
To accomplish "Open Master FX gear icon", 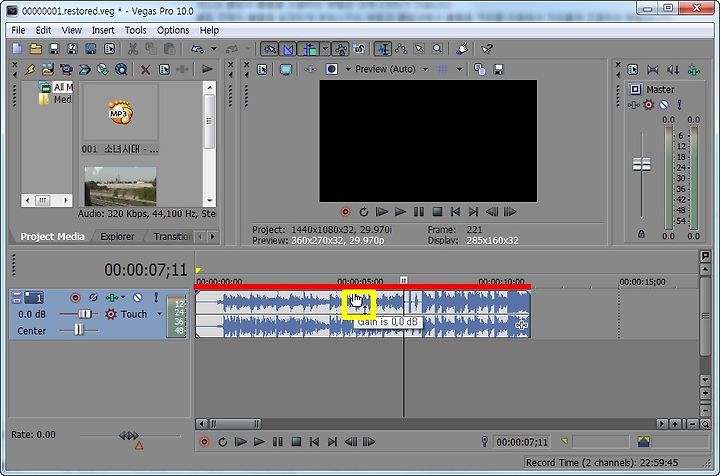I will point(648,105).
